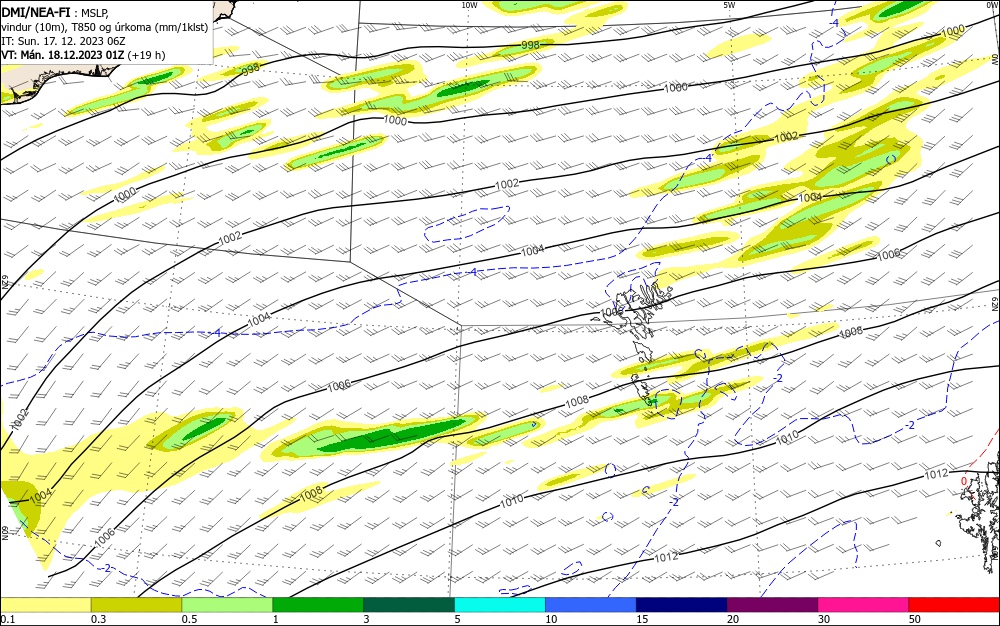Click the "5W" longitude label
1000x626 pixels.
tap(729, 5)
